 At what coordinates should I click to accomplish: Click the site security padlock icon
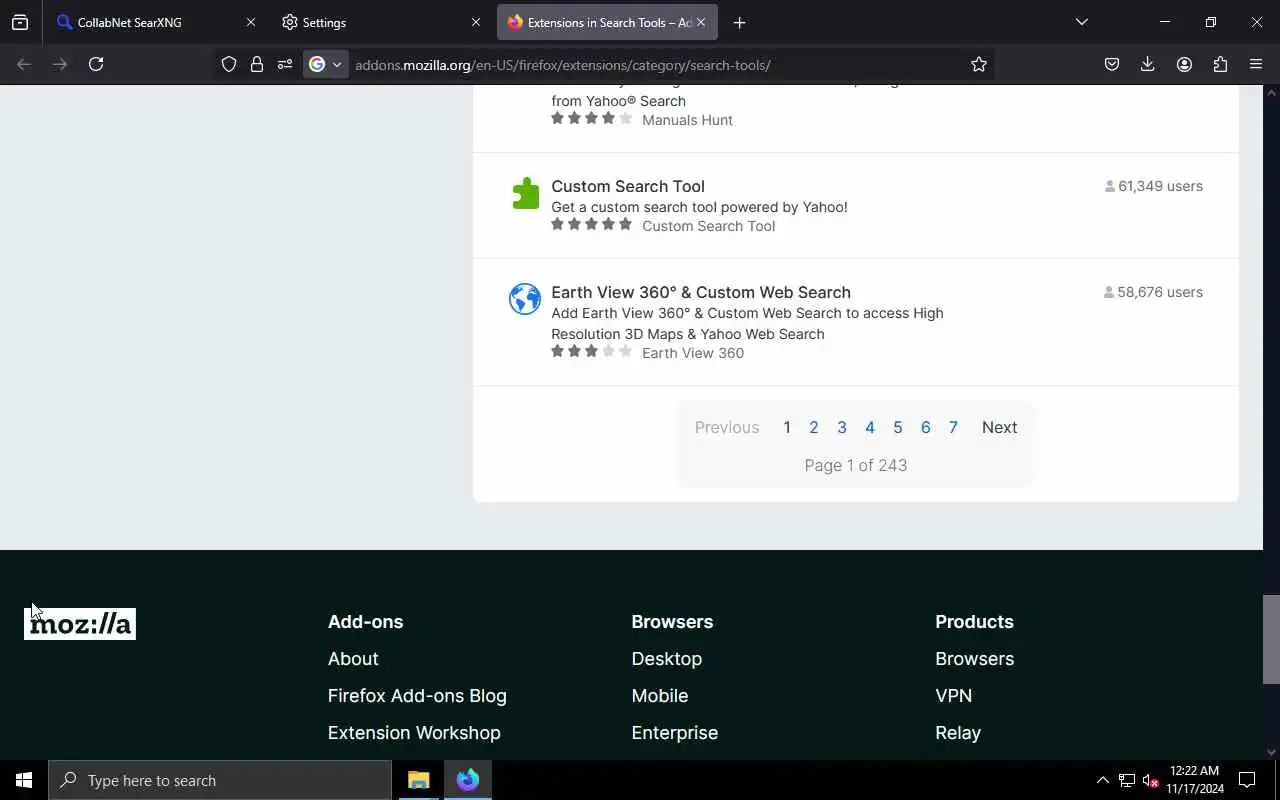[x=257, y=64]
